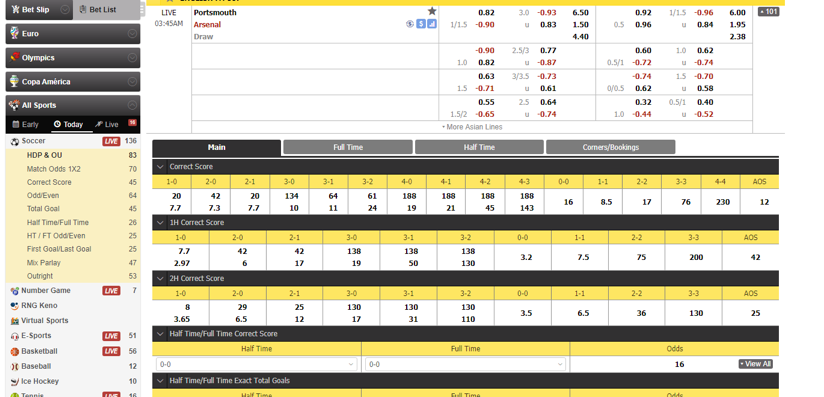Collapse the All Sports panel chevron

click(132, 105)
